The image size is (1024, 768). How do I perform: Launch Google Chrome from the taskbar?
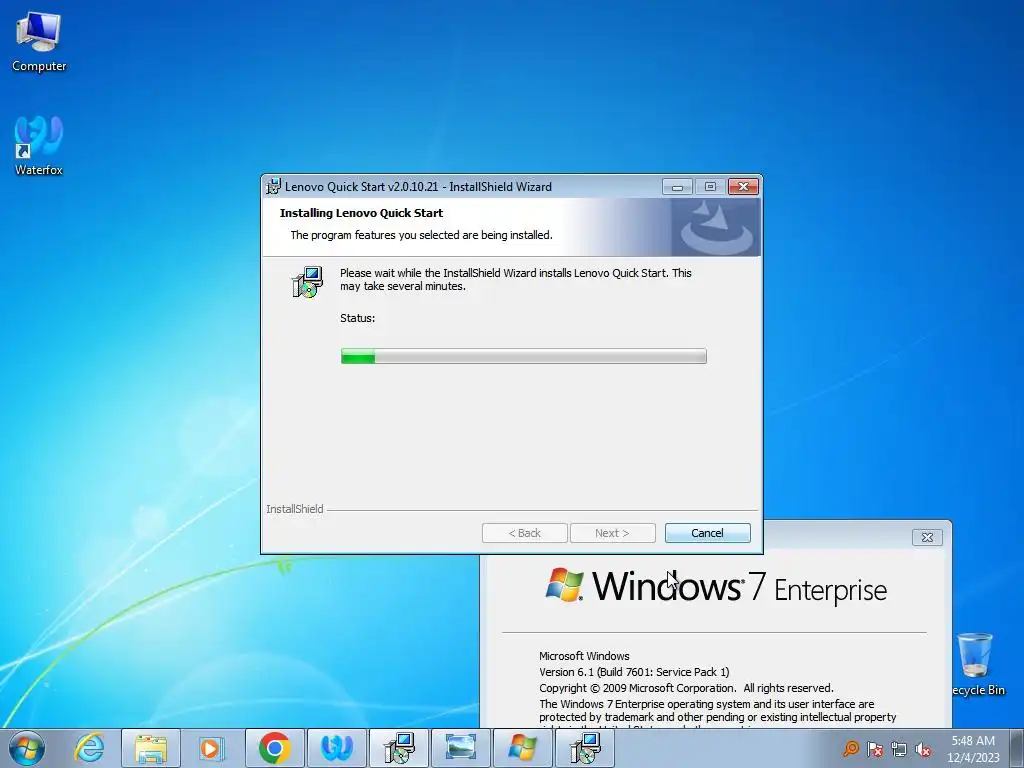coord(274,748)
